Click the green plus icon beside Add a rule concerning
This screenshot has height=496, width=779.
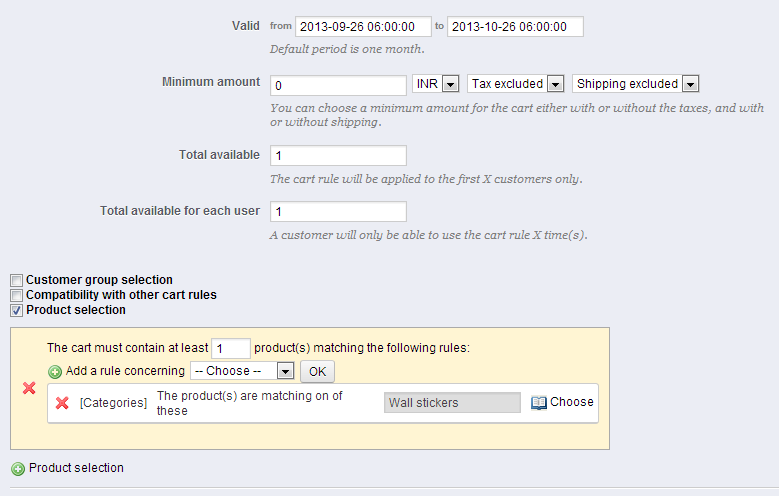[x=55, y=372]
